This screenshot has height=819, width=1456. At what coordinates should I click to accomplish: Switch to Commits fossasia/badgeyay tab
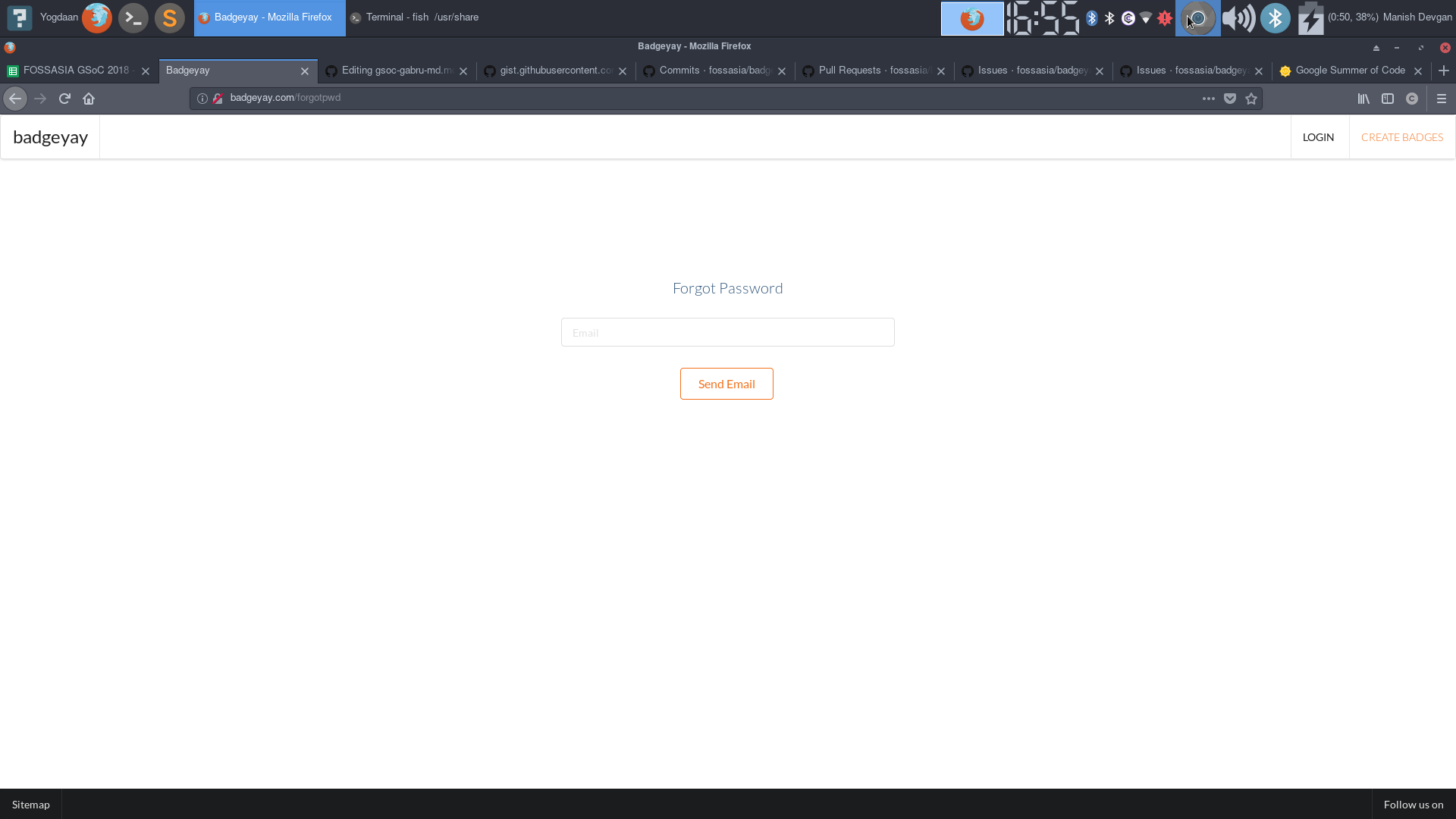point(715,71)
